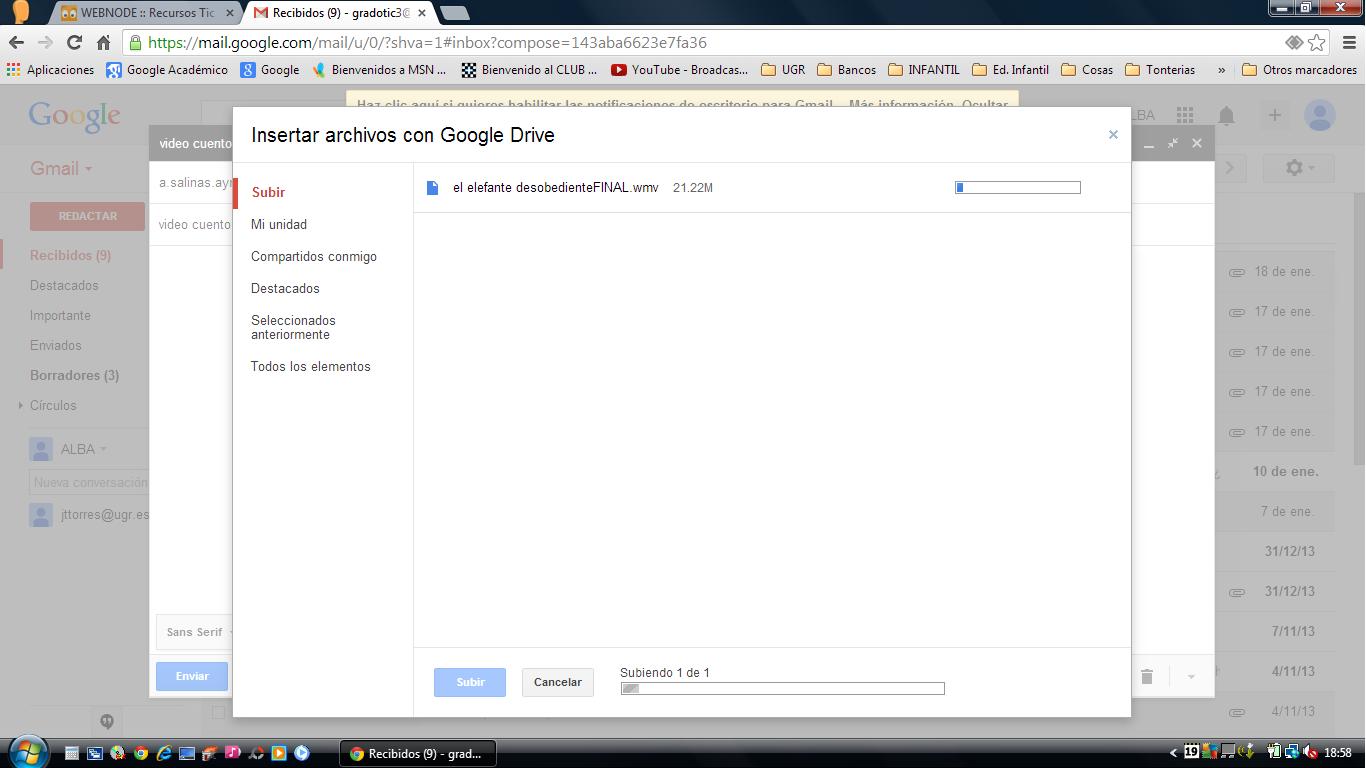Go back in Chrome
This screenshot has height=768, width=1366.
16,42
